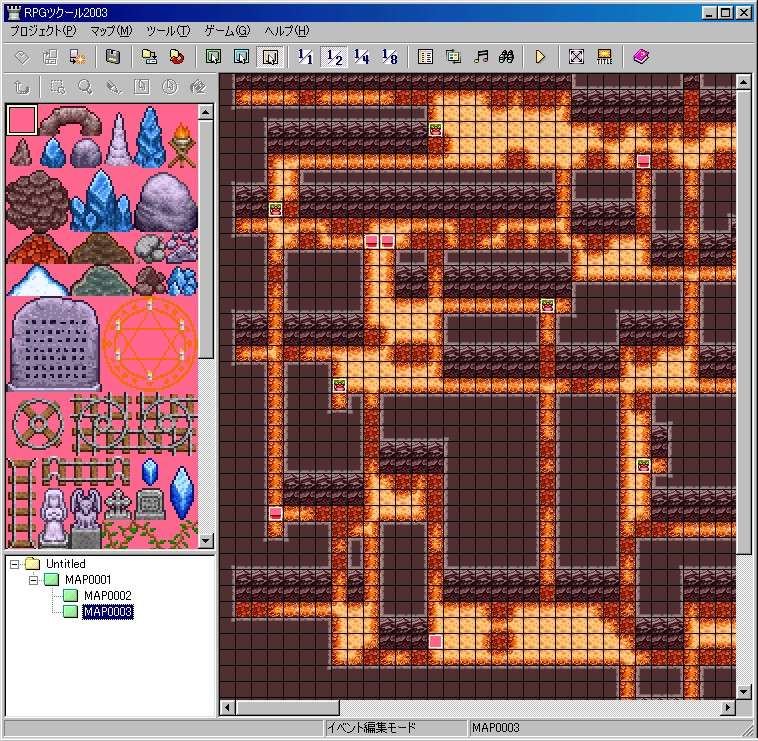758x741 pixels.
Task: Click the red Revert Map icon
Action: 177,58
